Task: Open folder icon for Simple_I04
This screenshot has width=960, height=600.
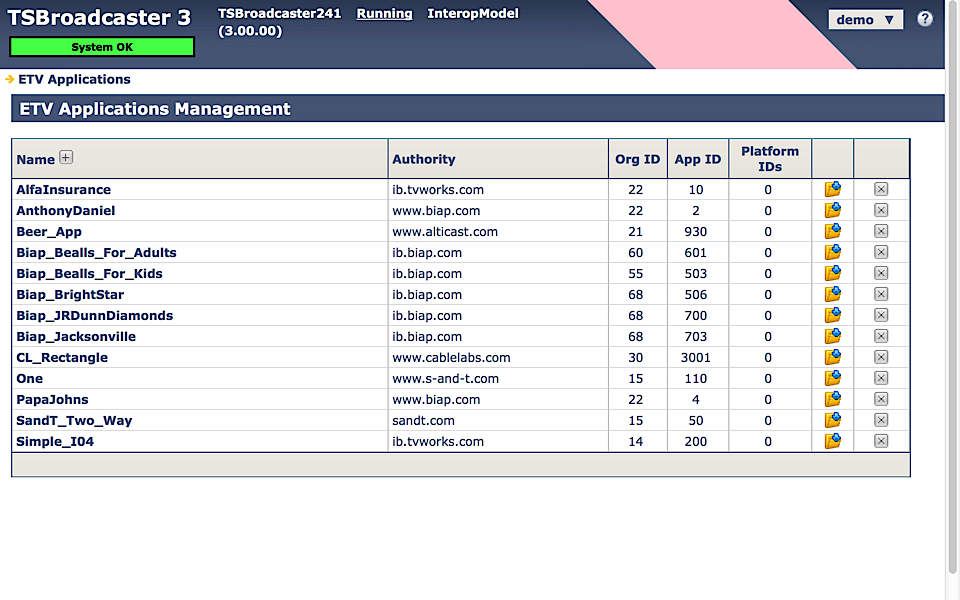Action: [x=832, y=441]
